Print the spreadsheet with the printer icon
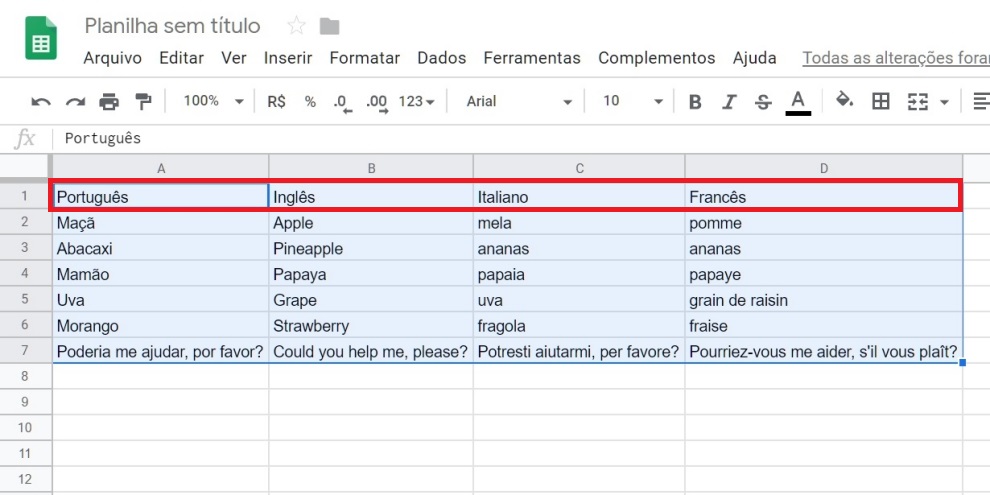990x495 pixels. (109, 101)
